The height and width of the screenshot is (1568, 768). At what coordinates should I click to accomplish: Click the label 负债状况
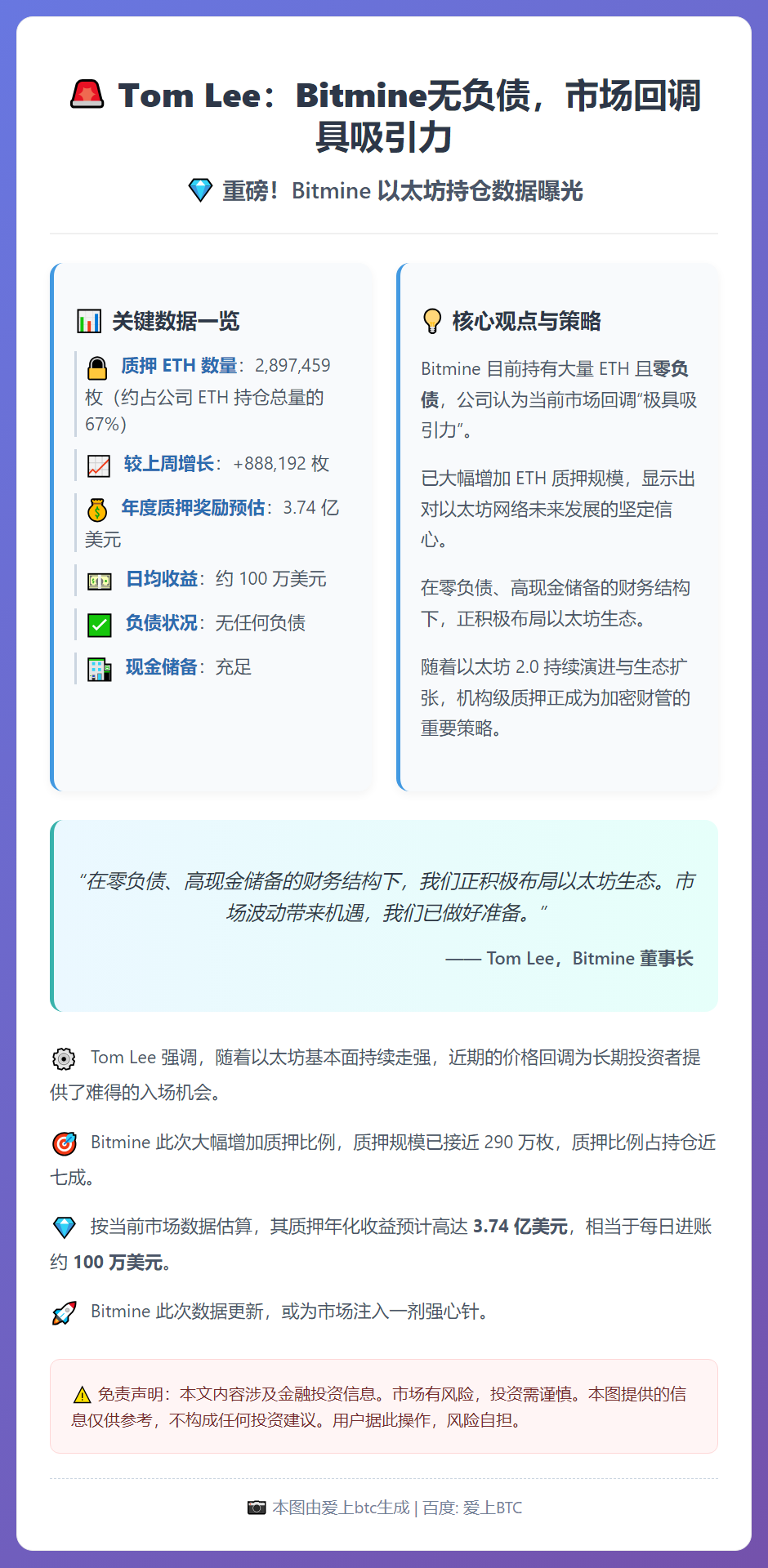point(162,623)
